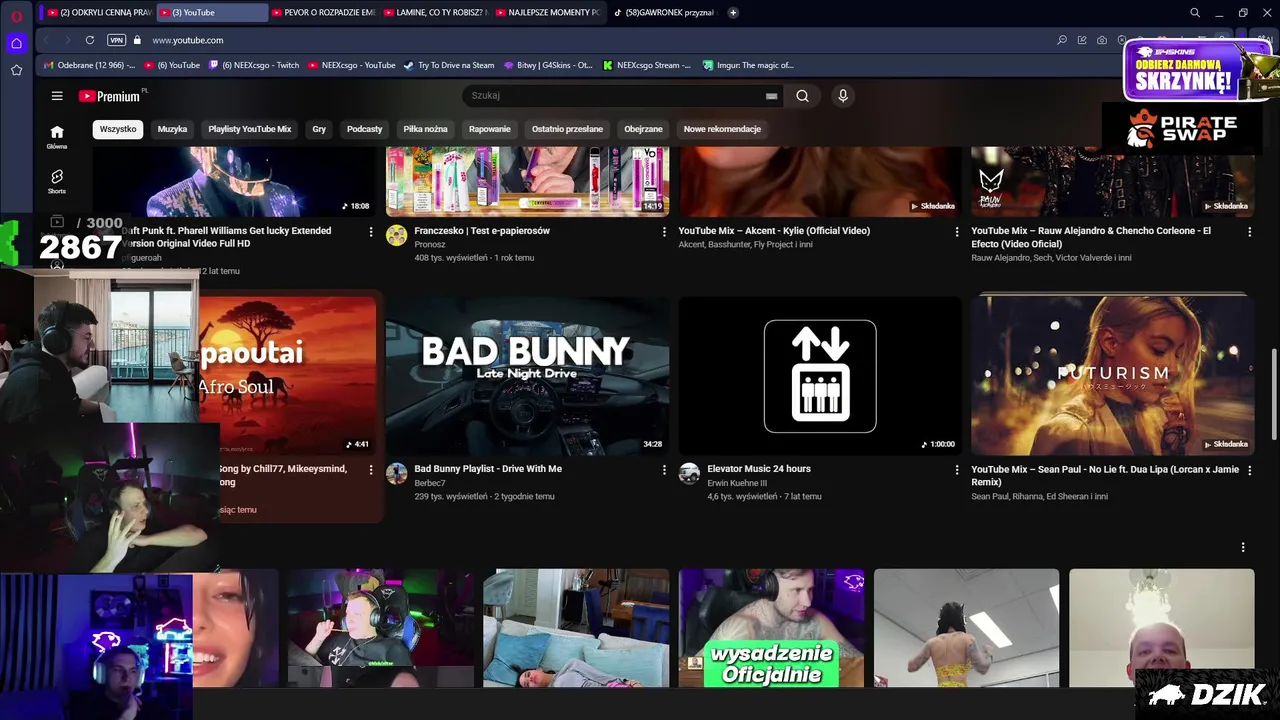Select the Wszystko filter chip
The width and height of the screenshot is (1280, 720).
[x=118, y=129]
